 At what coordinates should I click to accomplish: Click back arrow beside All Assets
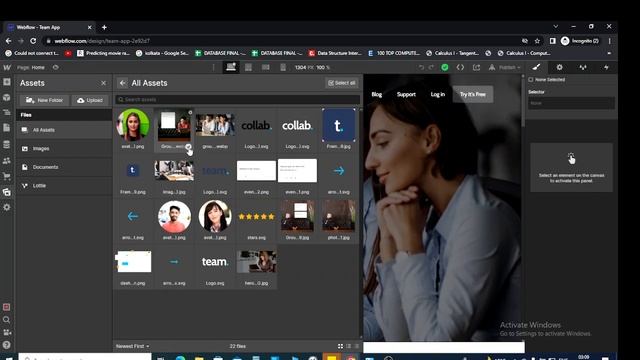(x=122, y=83)
